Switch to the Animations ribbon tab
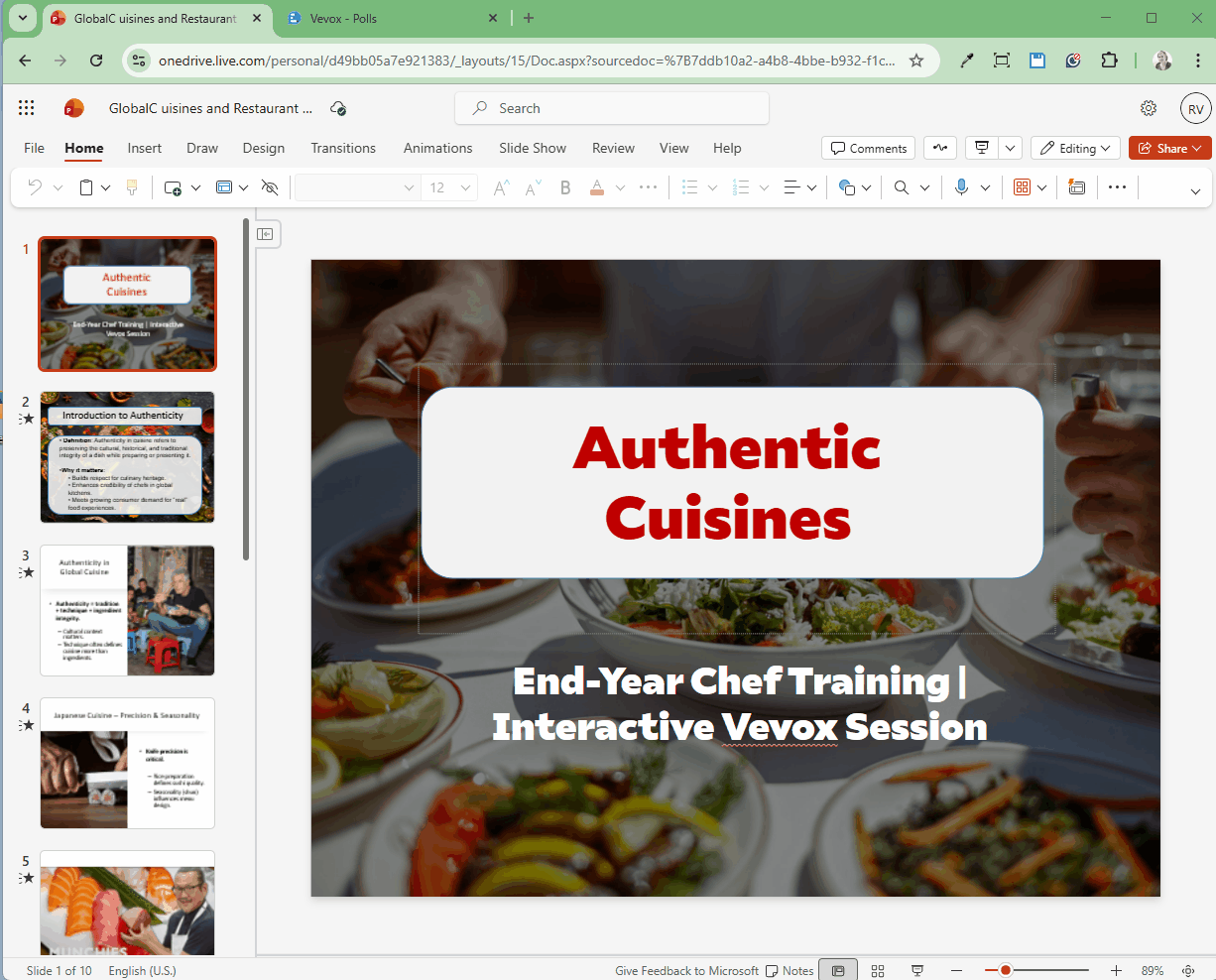Viewport: 1216px width, 980px height. tap(437, 148)
